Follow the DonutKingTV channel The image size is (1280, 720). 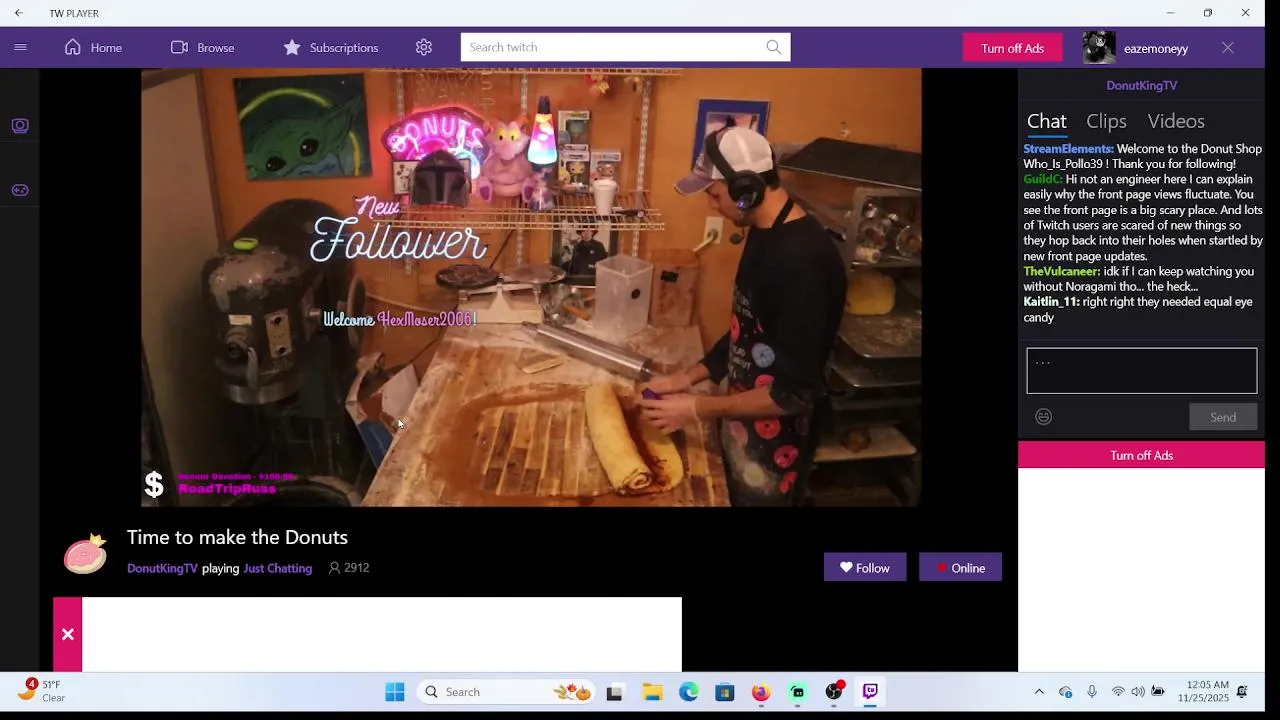(x=865, y=567)
